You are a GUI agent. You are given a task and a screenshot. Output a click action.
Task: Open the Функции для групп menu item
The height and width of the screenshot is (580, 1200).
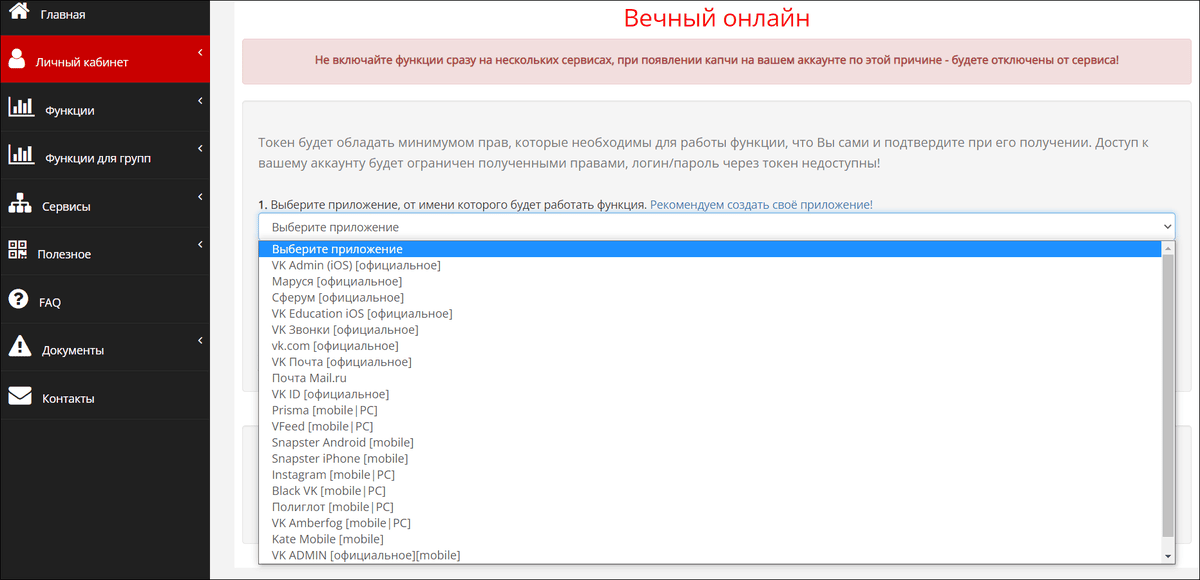(x=105, y=157)
